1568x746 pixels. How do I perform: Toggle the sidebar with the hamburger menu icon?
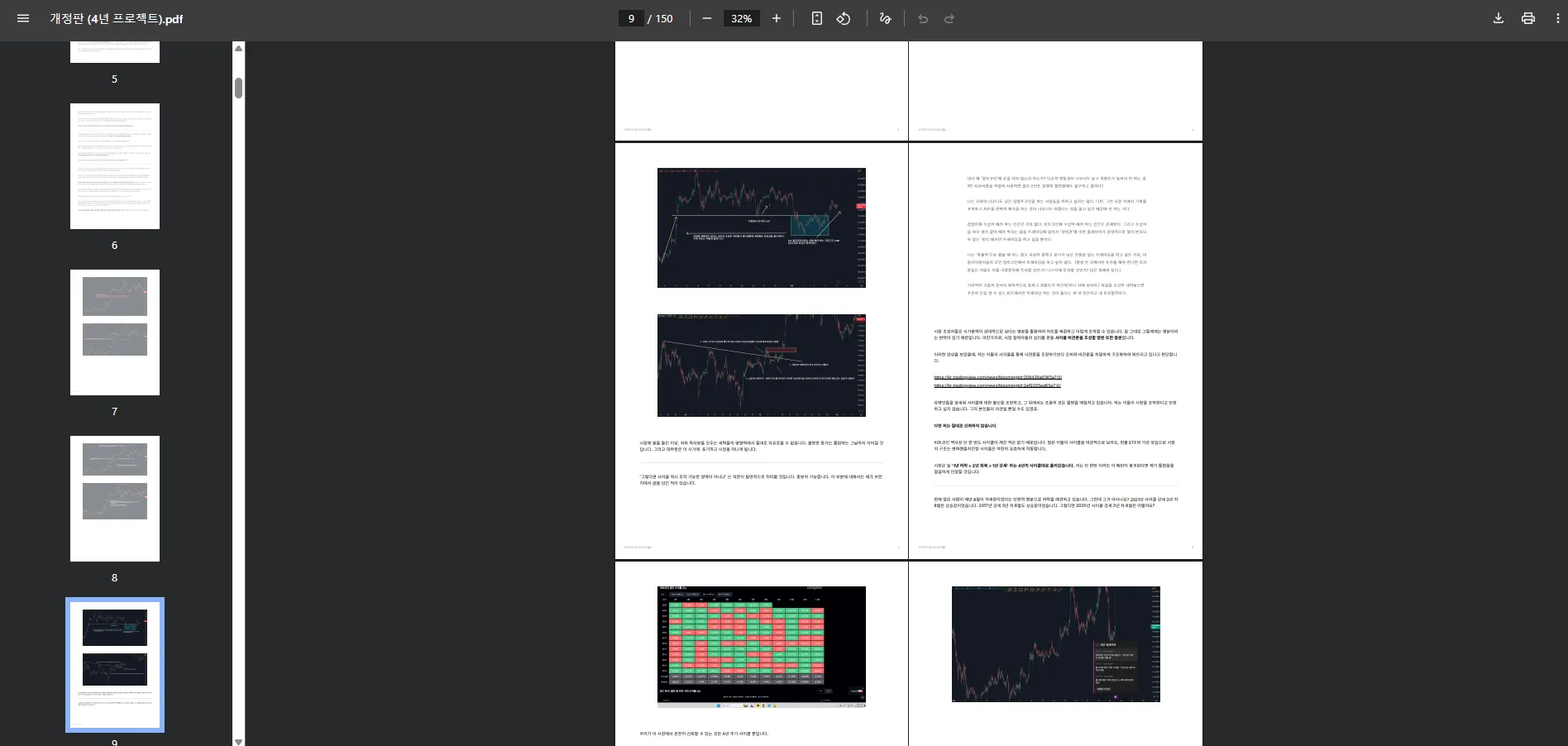23,18
